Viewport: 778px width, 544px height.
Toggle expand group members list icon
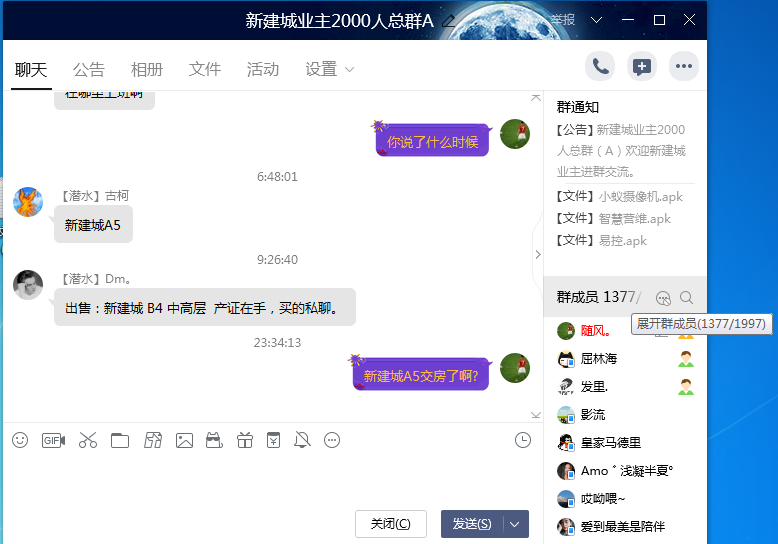(x=662, y=298)
